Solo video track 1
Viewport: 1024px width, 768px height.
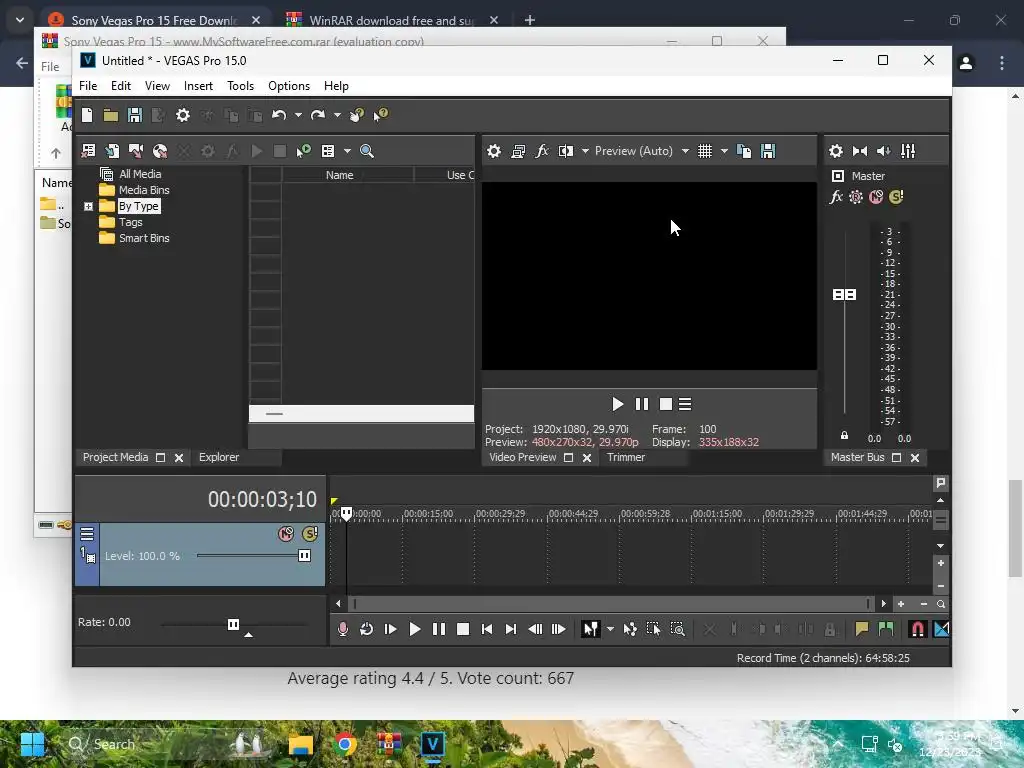(x=310, y=534)
